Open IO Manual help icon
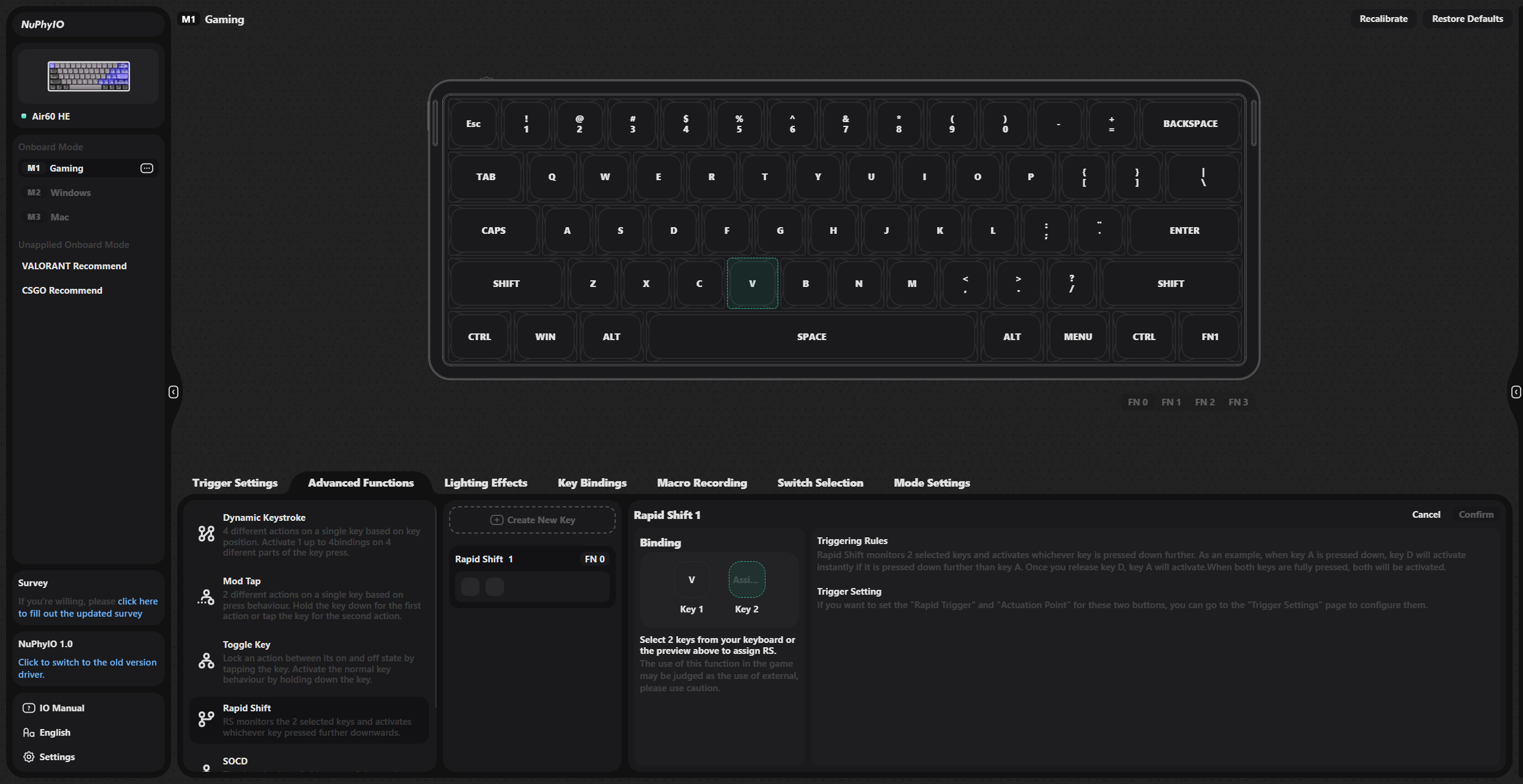 tap(29, 708)
